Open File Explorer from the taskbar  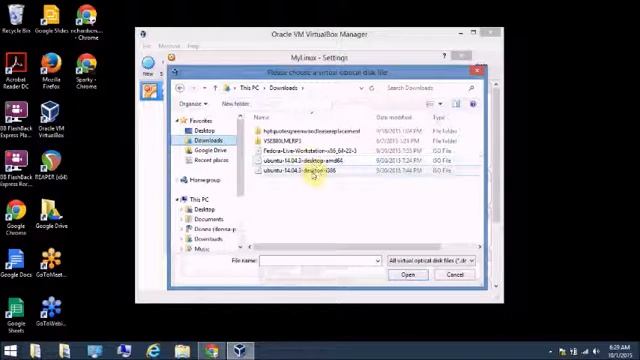182,351
